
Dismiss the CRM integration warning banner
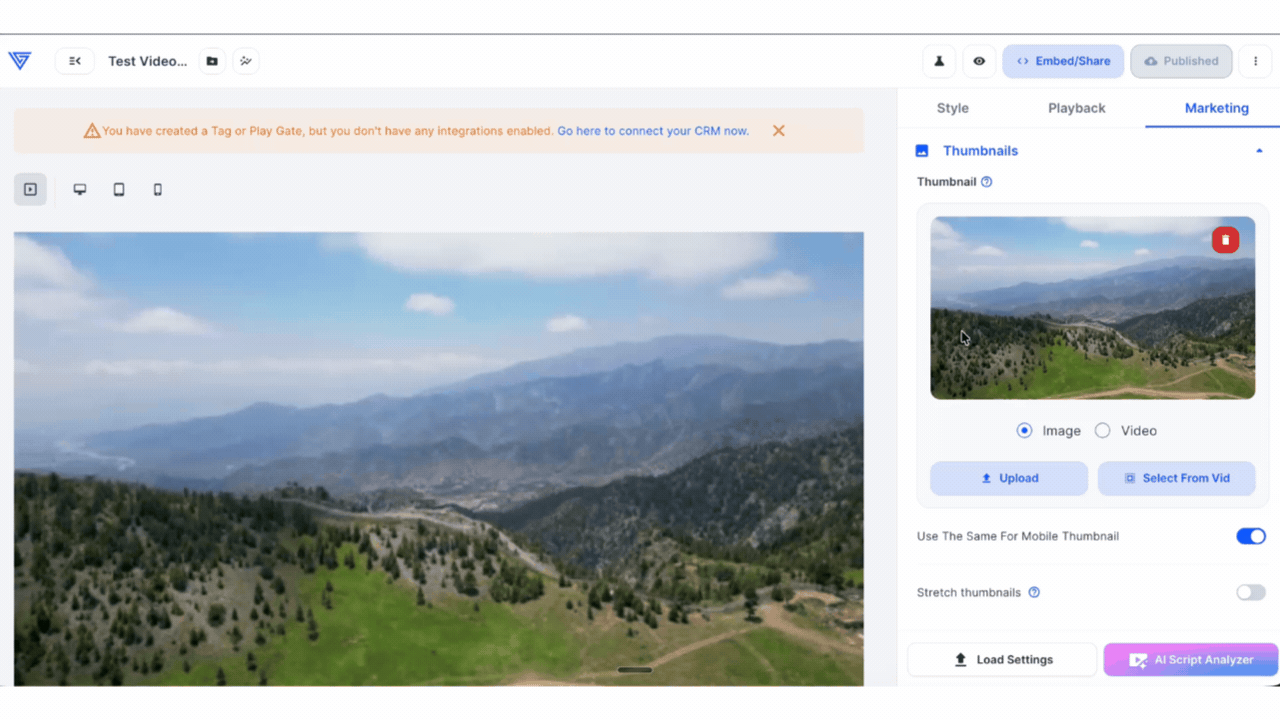point(778,131)
